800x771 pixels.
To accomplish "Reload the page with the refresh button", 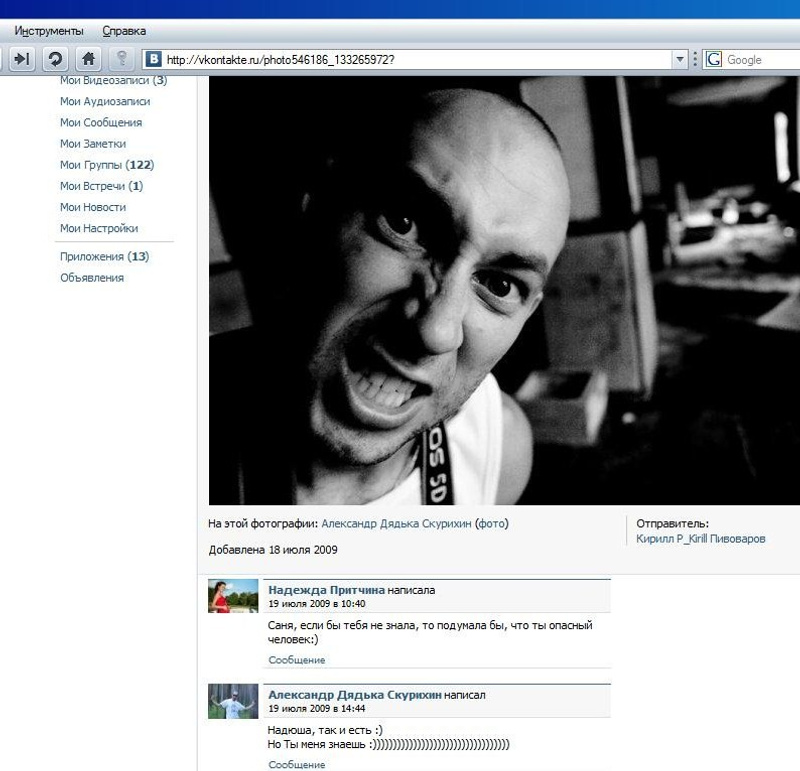I will 55,59.
